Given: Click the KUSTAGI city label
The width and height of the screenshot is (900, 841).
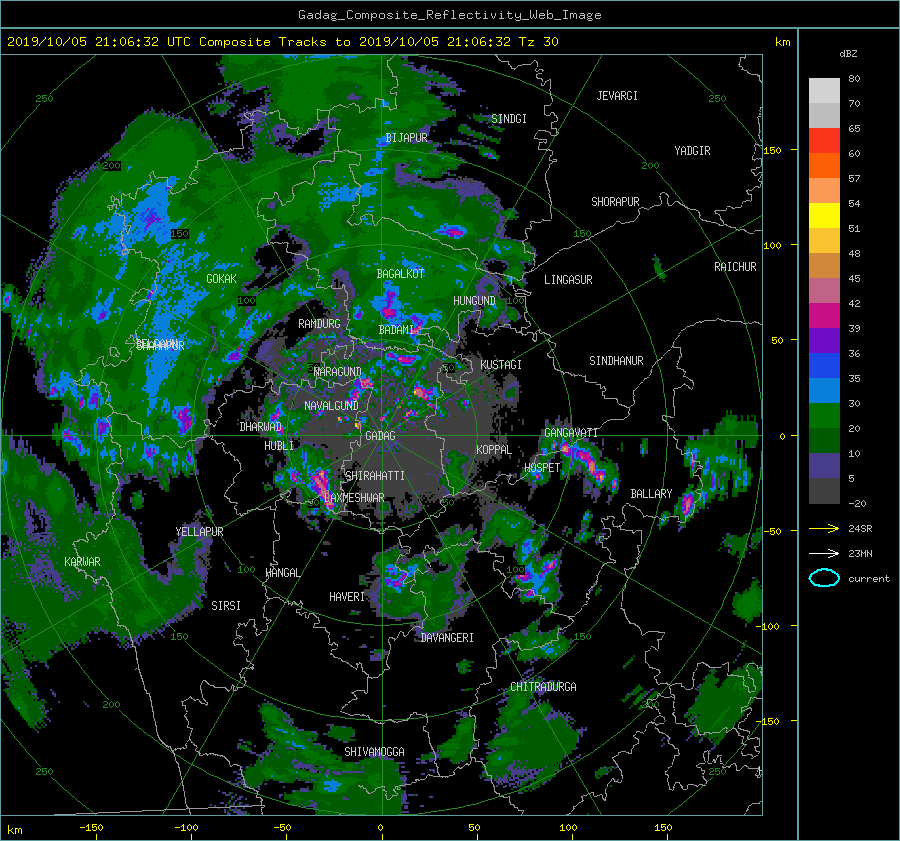Looking at the screenshot, I should tap(501, 365).
